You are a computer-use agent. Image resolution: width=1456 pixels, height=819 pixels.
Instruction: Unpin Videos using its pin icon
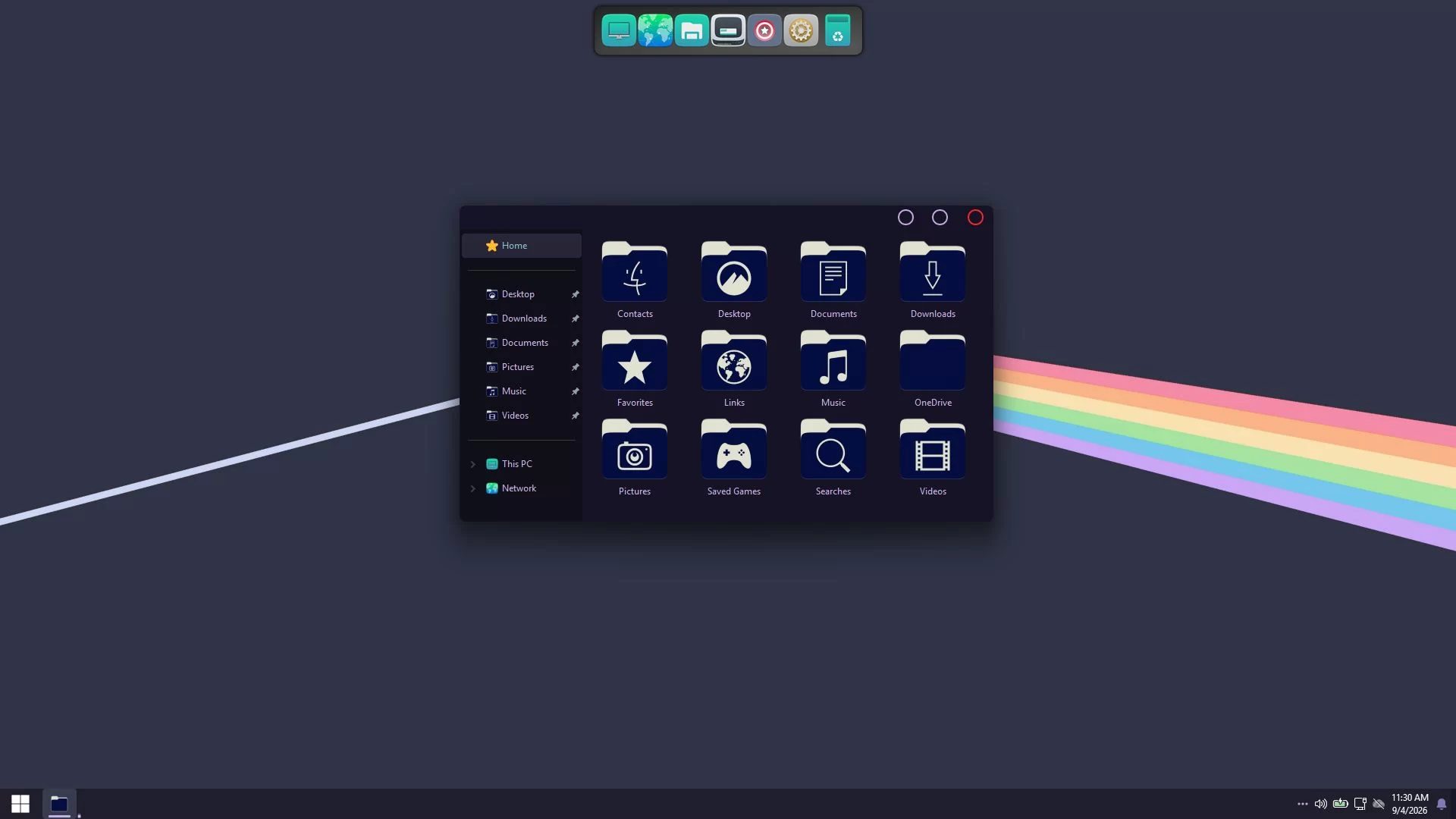pos(575,416)
